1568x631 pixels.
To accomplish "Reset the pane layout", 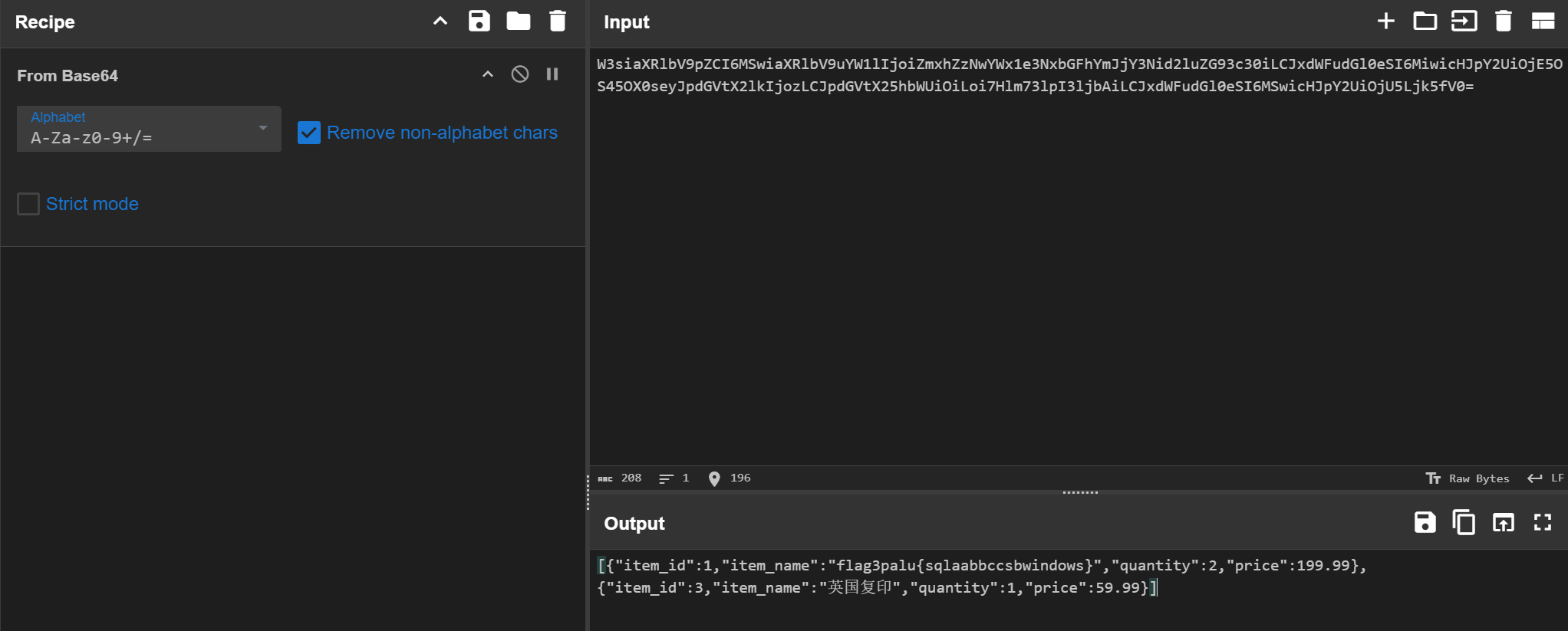I will point(1542,21).
